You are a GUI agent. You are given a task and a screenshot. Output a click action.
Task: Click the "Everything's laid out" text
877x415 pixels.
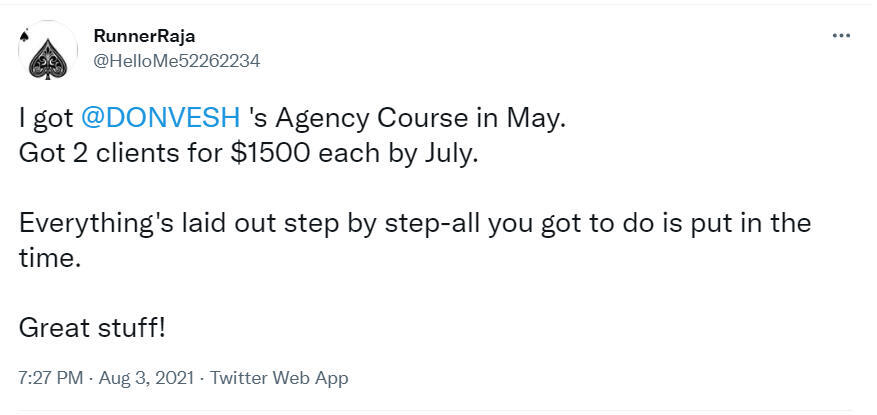coord(130,223)
